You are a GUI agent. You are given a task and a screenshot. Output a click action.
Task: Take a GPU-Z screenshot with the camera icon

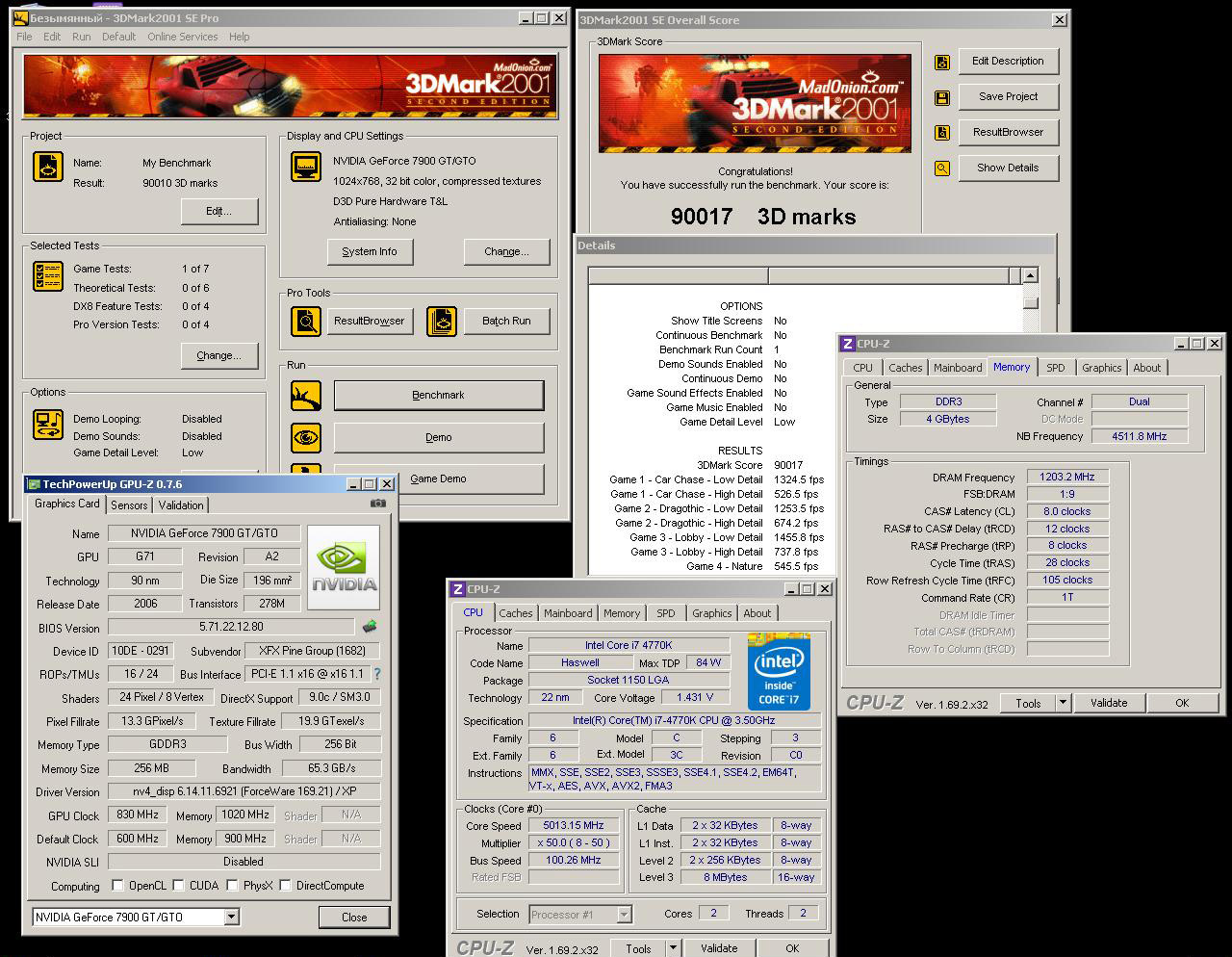coord(378,503)
